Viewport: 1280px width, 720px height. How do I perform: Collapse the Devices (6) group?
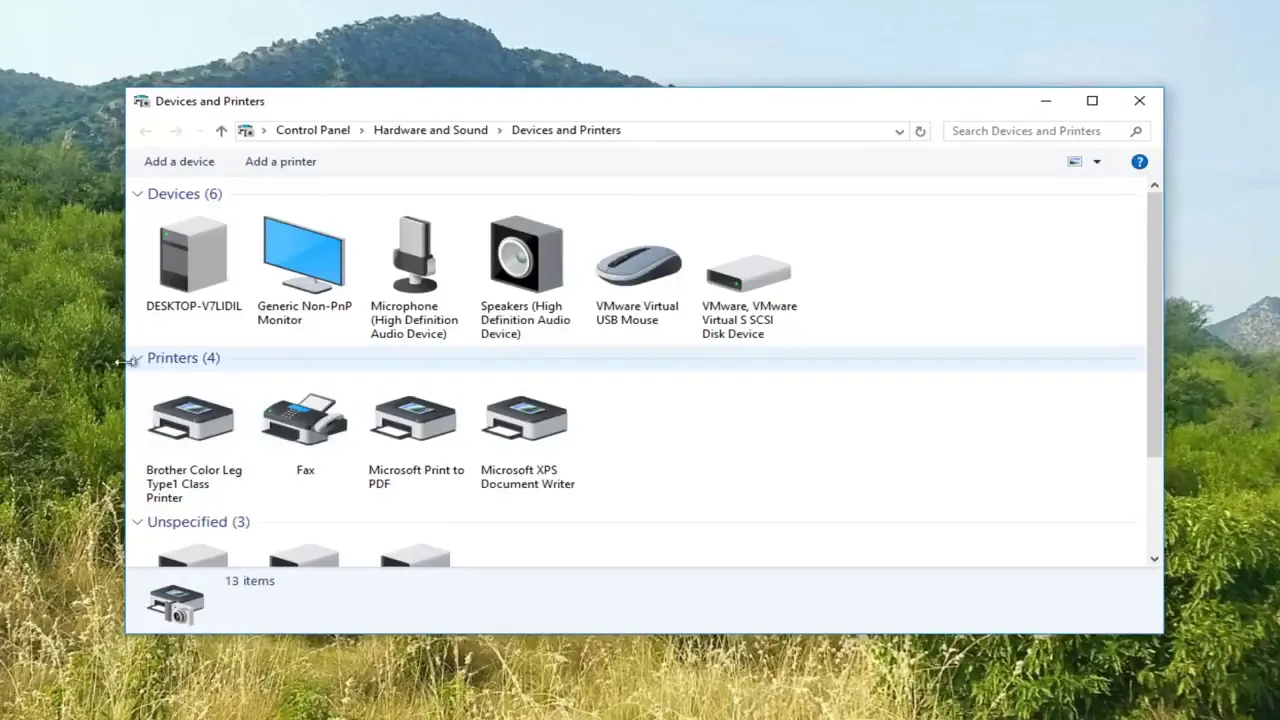coord(137,194)
